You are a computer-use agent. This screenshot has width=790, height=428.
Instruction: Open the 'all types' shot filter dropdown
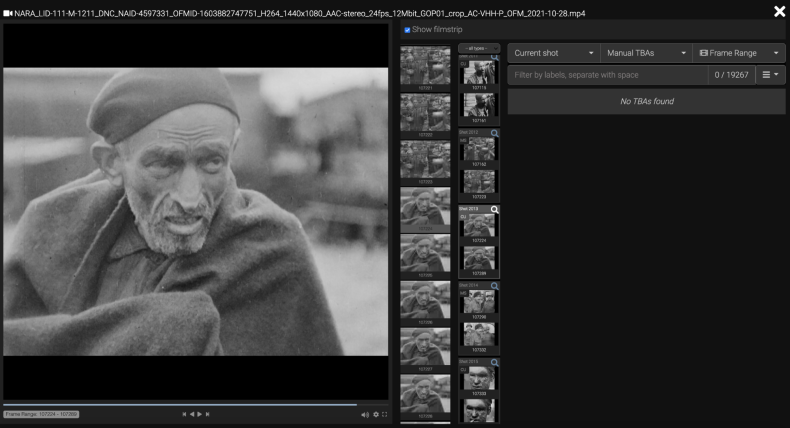[479, 48]
